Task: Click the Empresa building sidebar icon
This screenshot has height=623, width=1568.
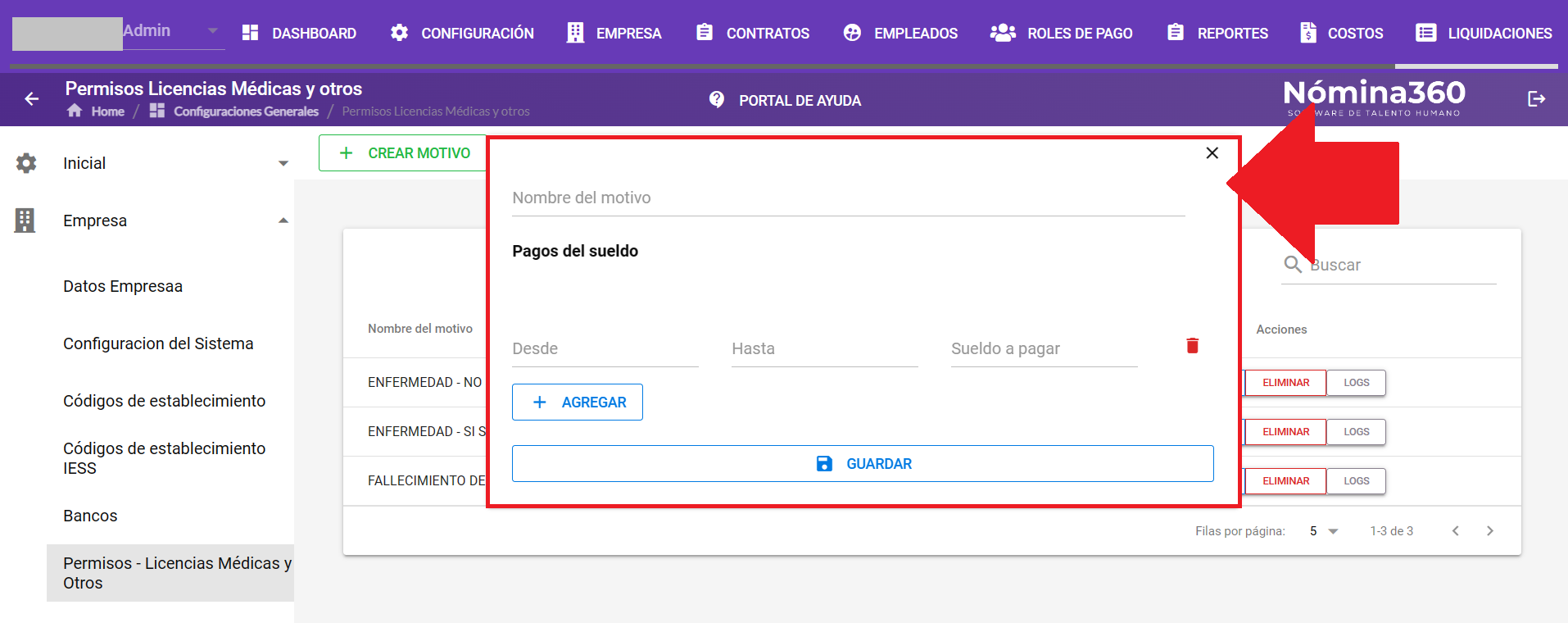Action: [25, 221]
